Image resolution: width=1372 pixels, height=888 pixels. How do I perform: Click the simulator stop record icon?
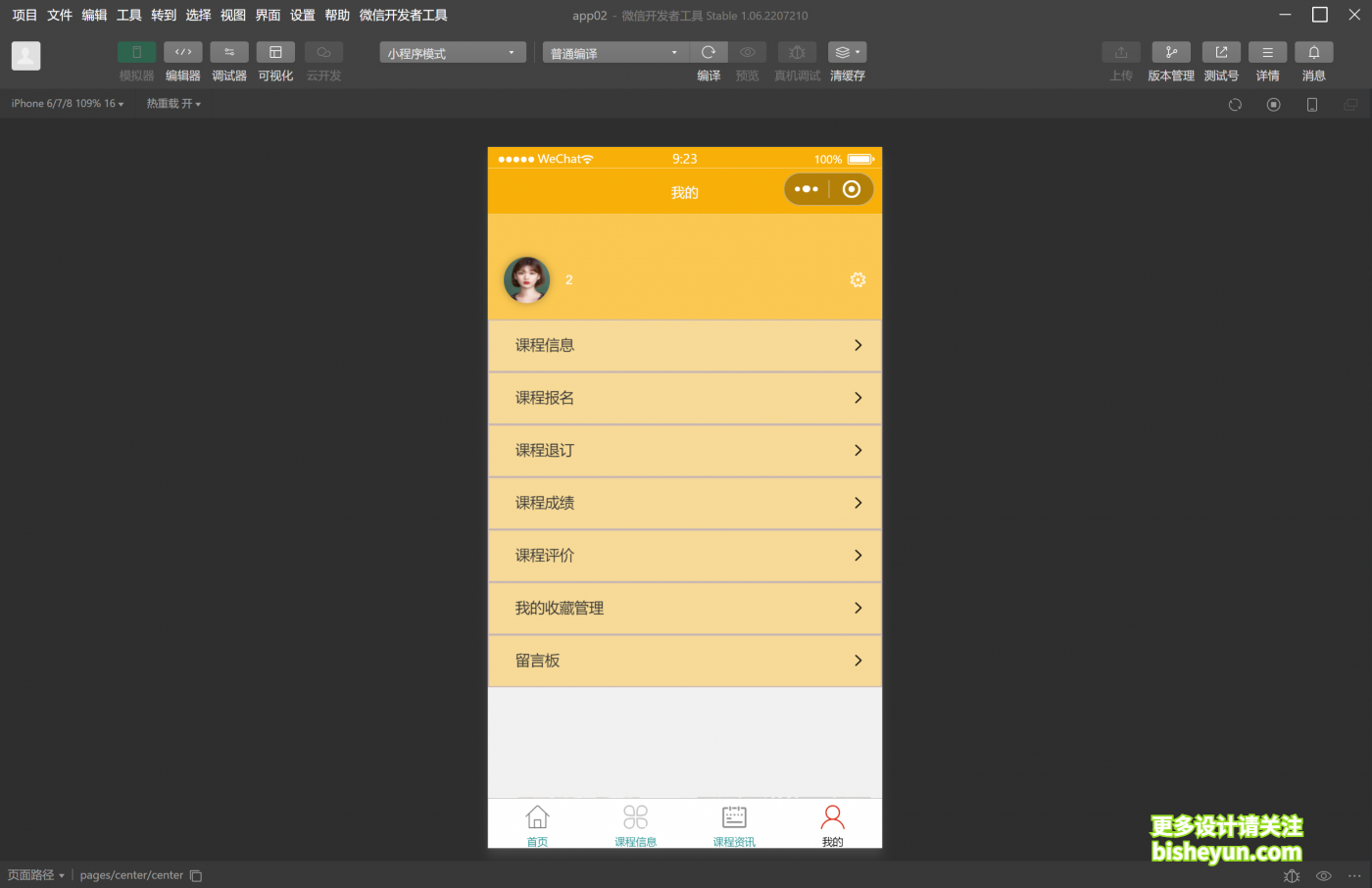click(x=1273, y=105)
